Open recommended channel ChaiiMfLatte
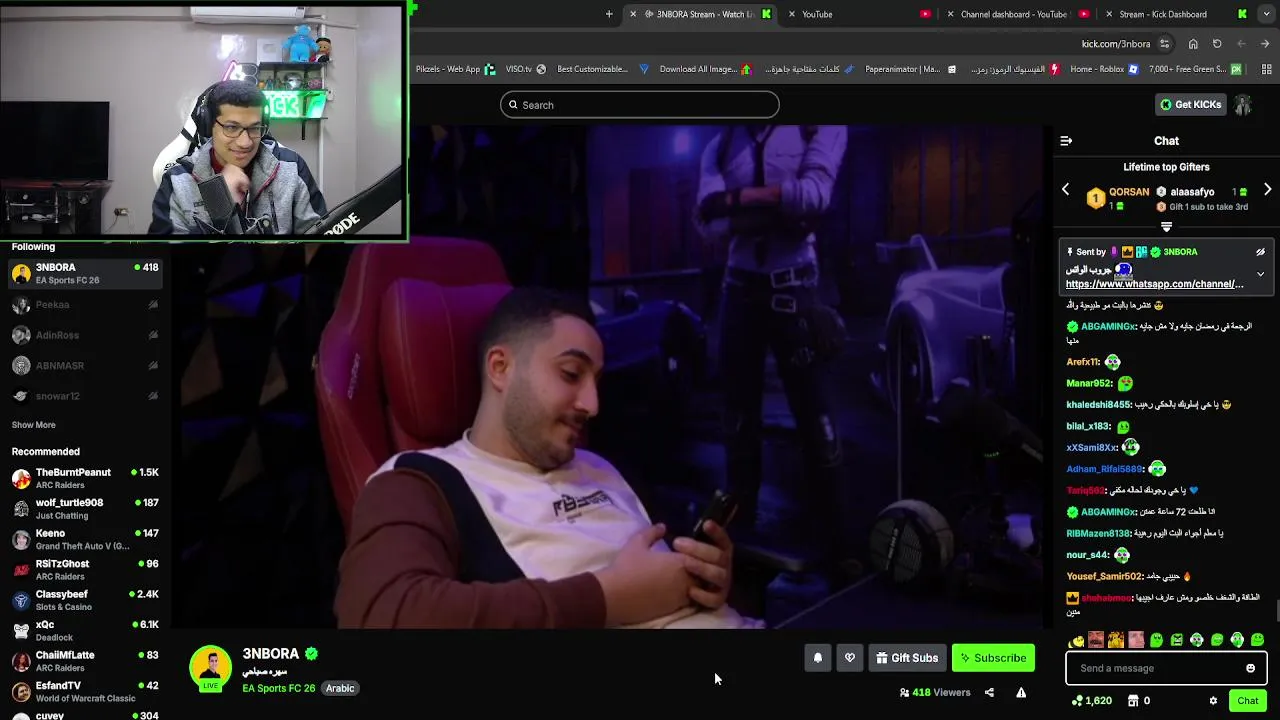This screenshot has width=1280, height=720. tap(85, 661)
